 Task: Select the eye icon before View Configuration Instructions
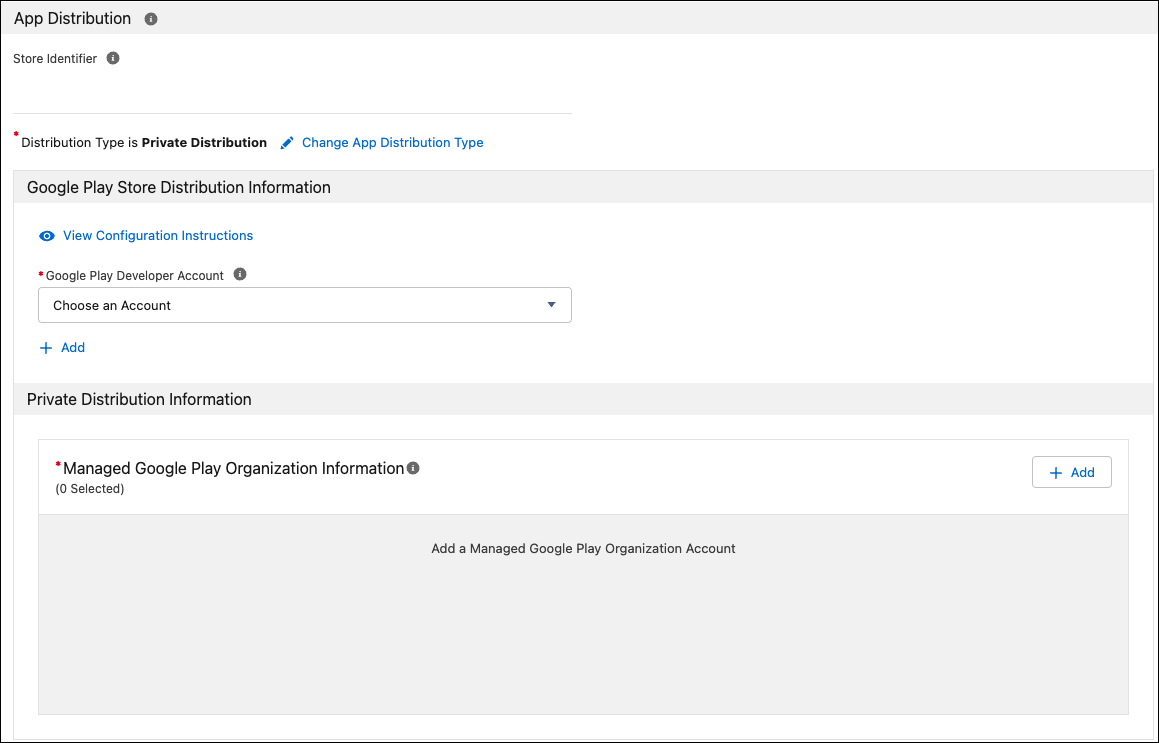click(46, 235)
